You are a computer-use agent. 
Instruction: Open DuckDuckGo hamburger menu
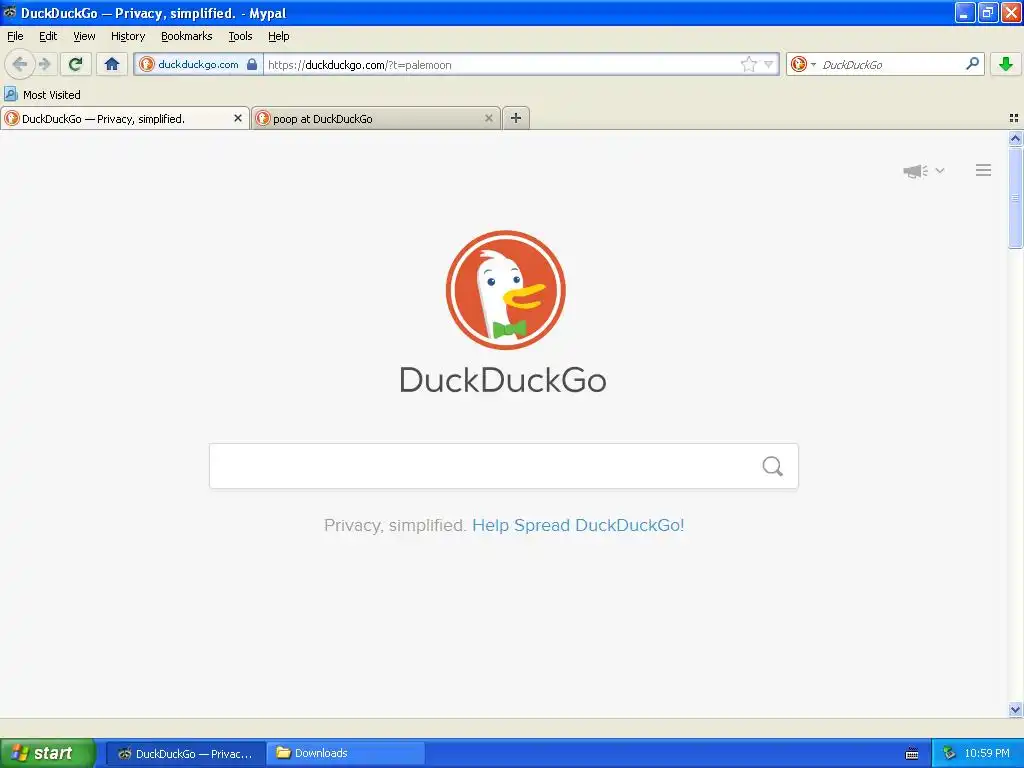click(x=984, y=170)
